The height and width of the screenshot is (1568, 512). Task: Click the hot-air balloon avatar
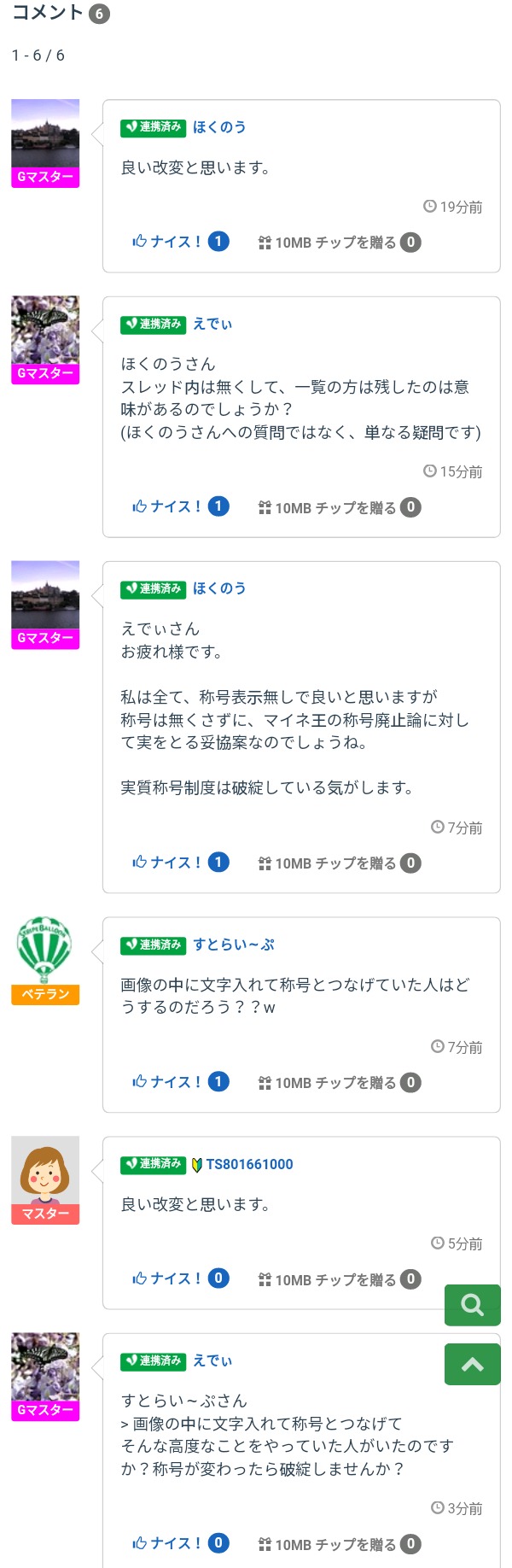[x=45, y=951]
